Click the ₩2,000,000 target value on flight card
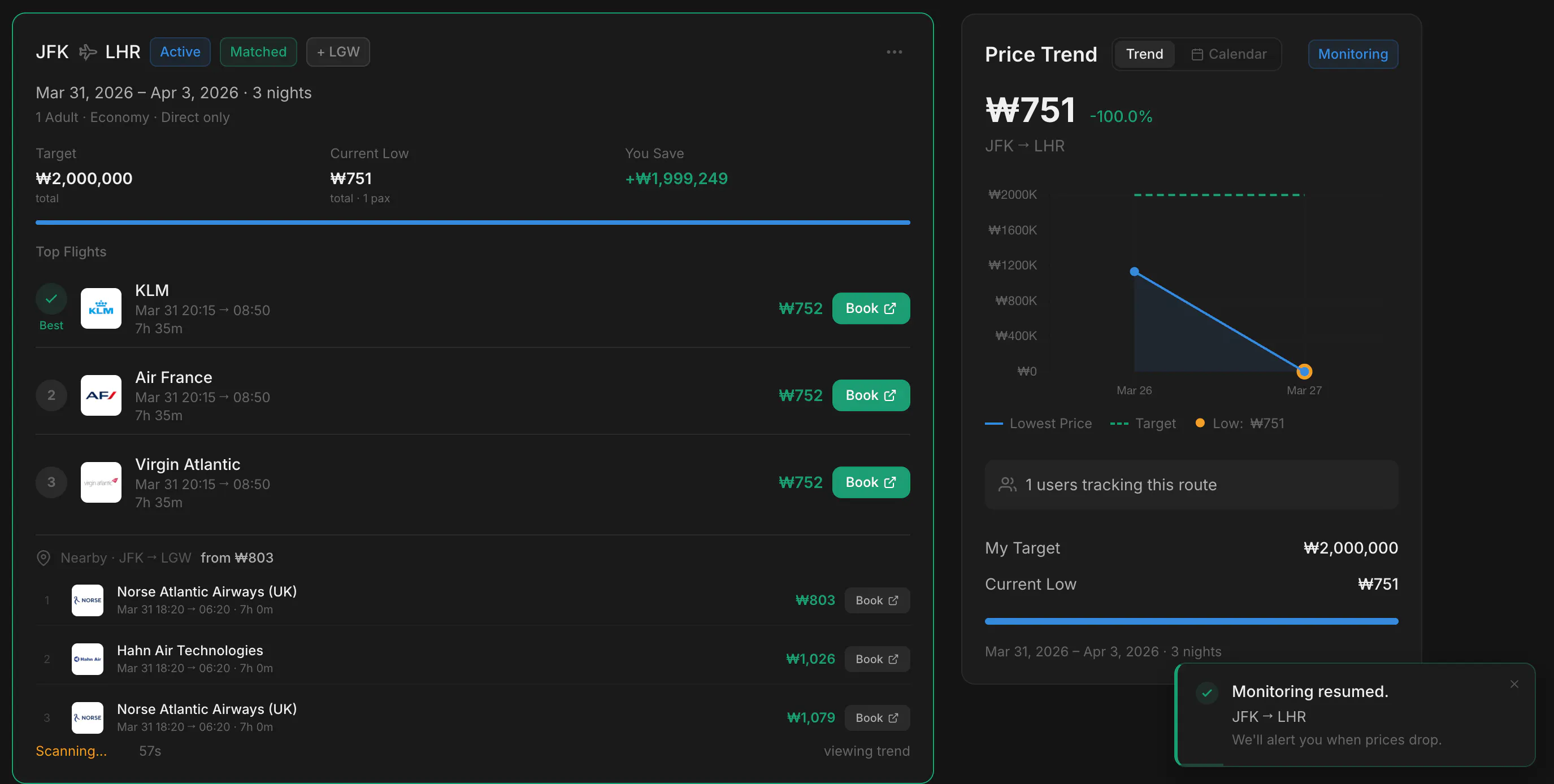 point(84,178)
